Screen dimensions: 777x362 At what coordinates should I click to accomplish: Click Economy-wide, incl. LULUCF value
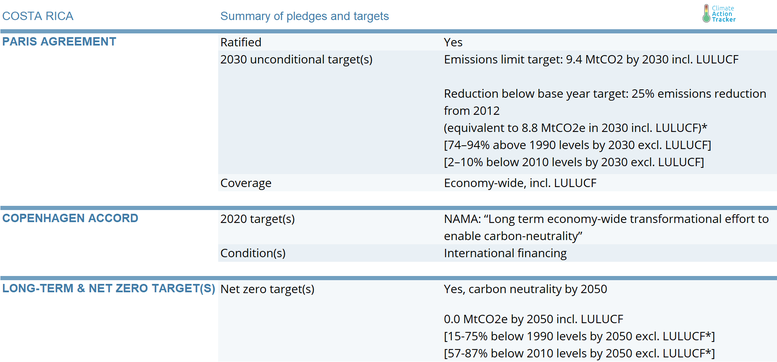click(520, 183)
